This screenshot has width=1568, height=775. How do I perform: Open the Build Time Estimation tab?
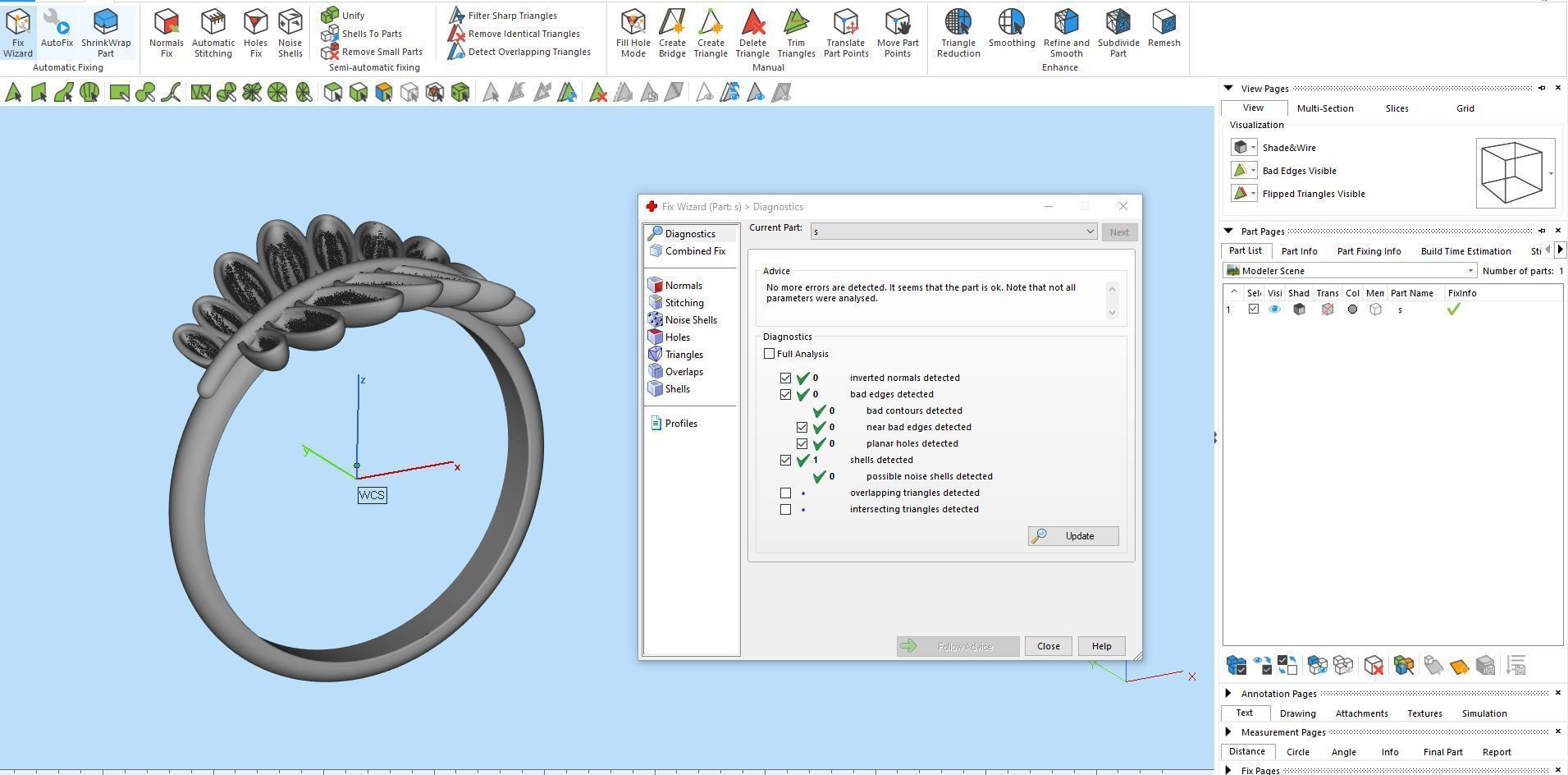coord(1465,251)
